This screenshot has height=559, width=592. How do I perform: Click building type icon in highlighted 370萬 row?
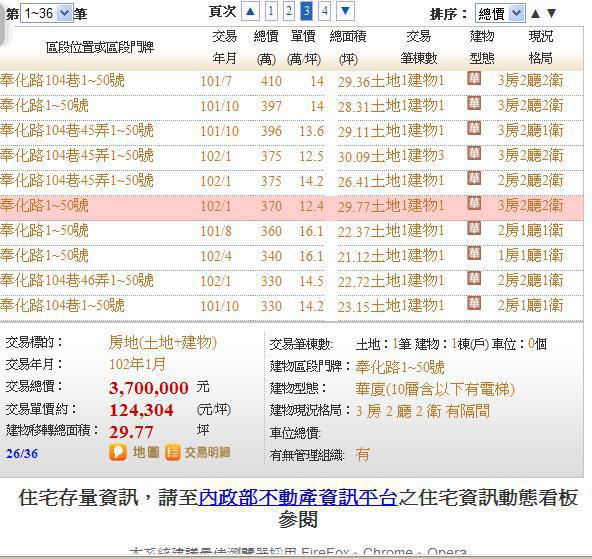474,203
